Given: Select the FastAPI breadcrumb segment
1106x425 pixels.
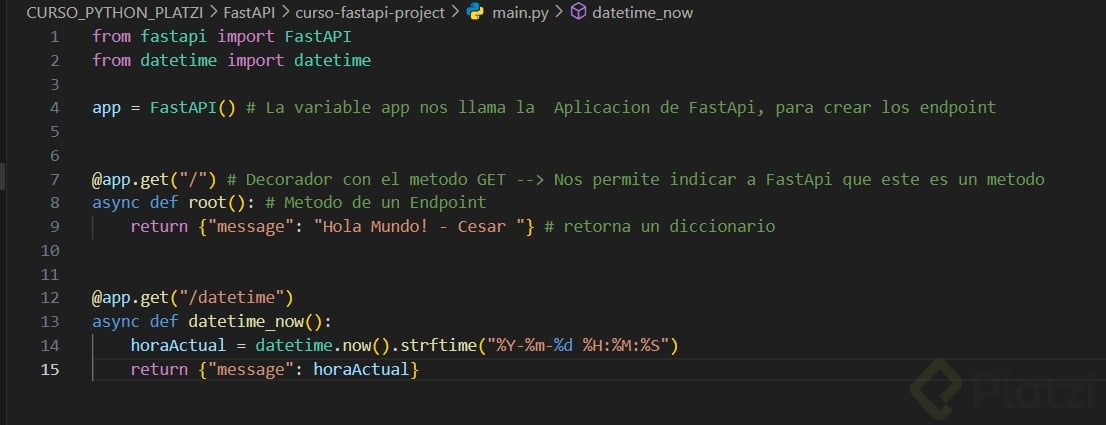Looking at the screenshot, I should point(248,13).
